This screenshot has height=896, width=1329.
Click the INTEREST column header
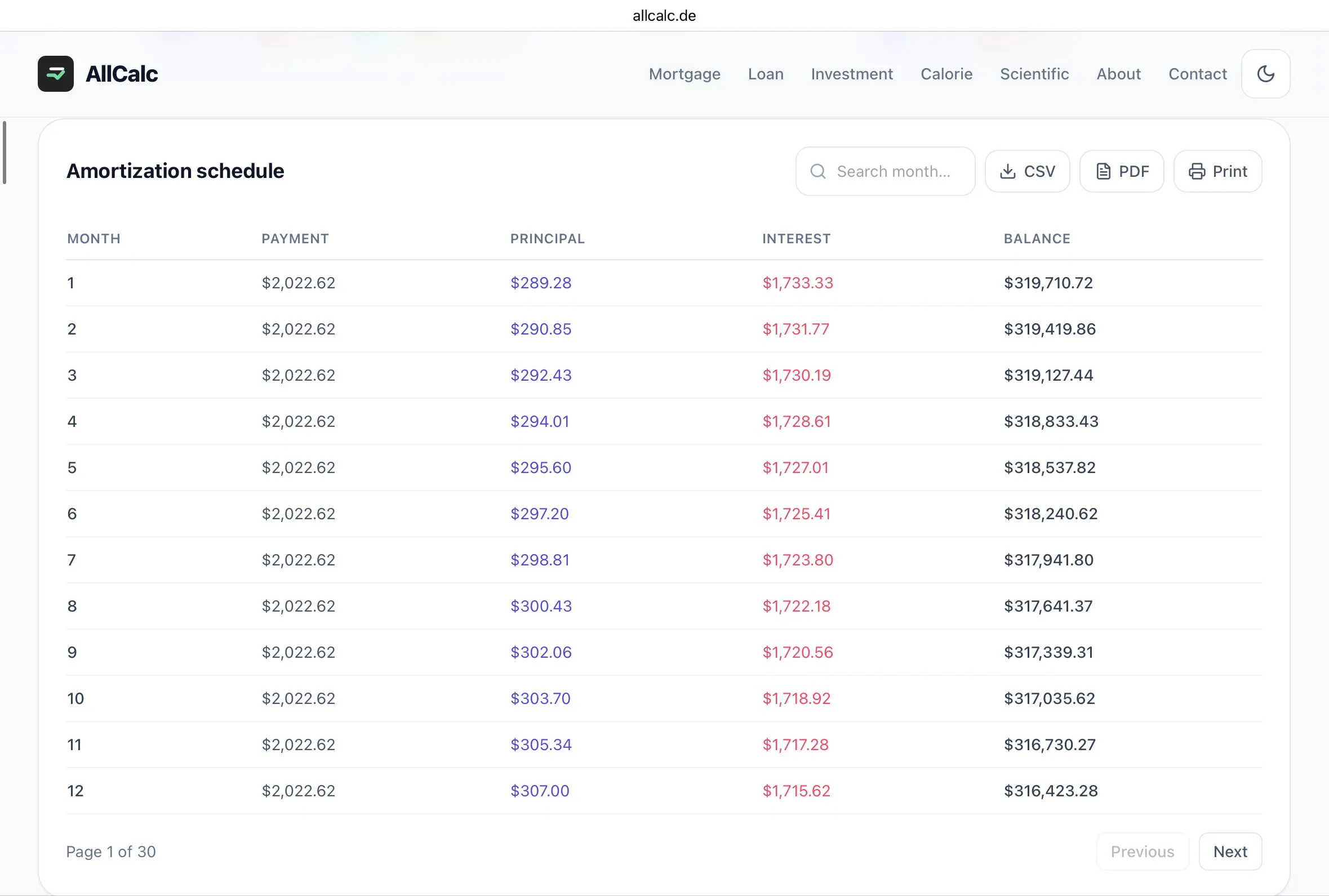point(796,239)
